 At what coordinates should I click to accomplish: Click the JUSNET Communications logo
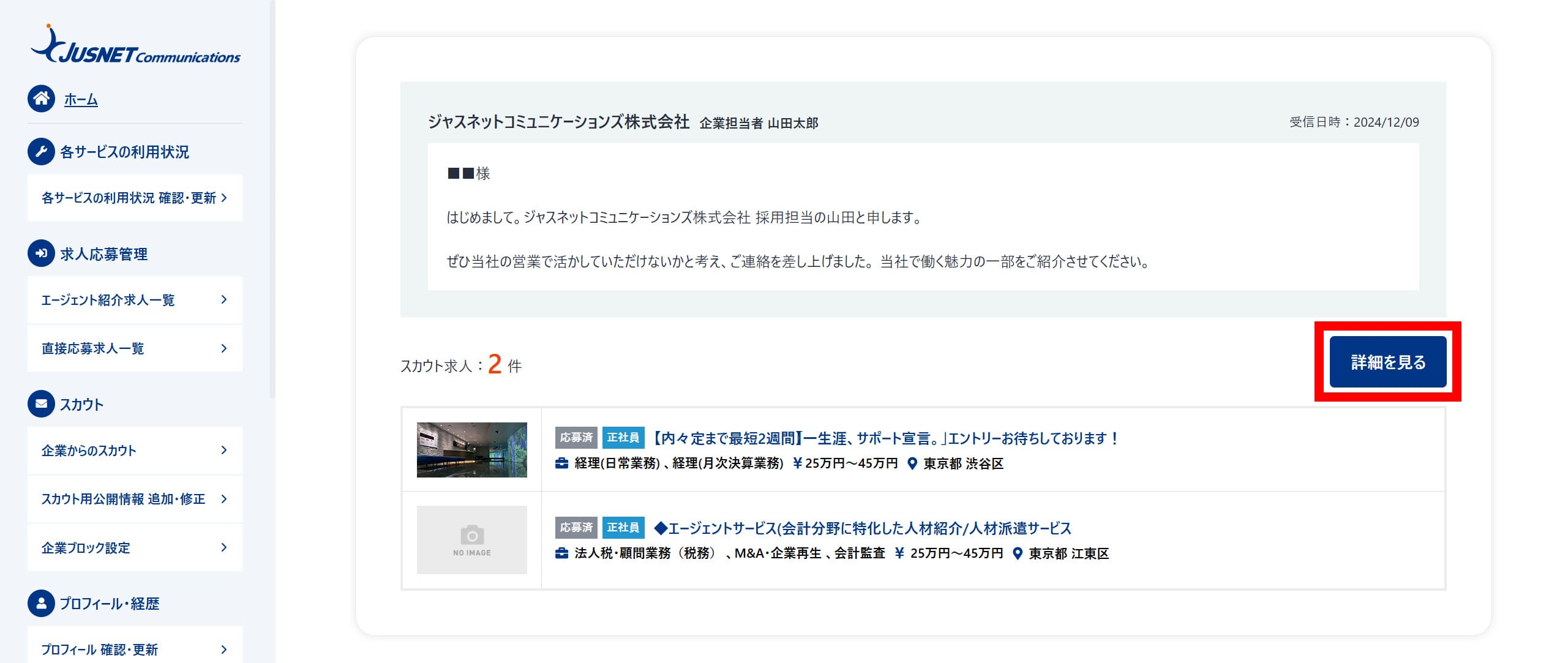[135, 45]
